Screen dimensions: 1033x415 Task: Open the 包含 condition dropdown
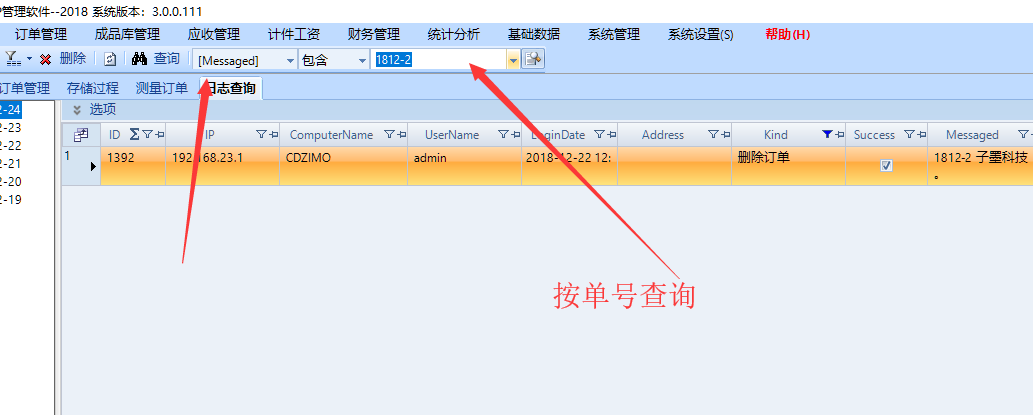pyautogui.click(x=363, y=60)
